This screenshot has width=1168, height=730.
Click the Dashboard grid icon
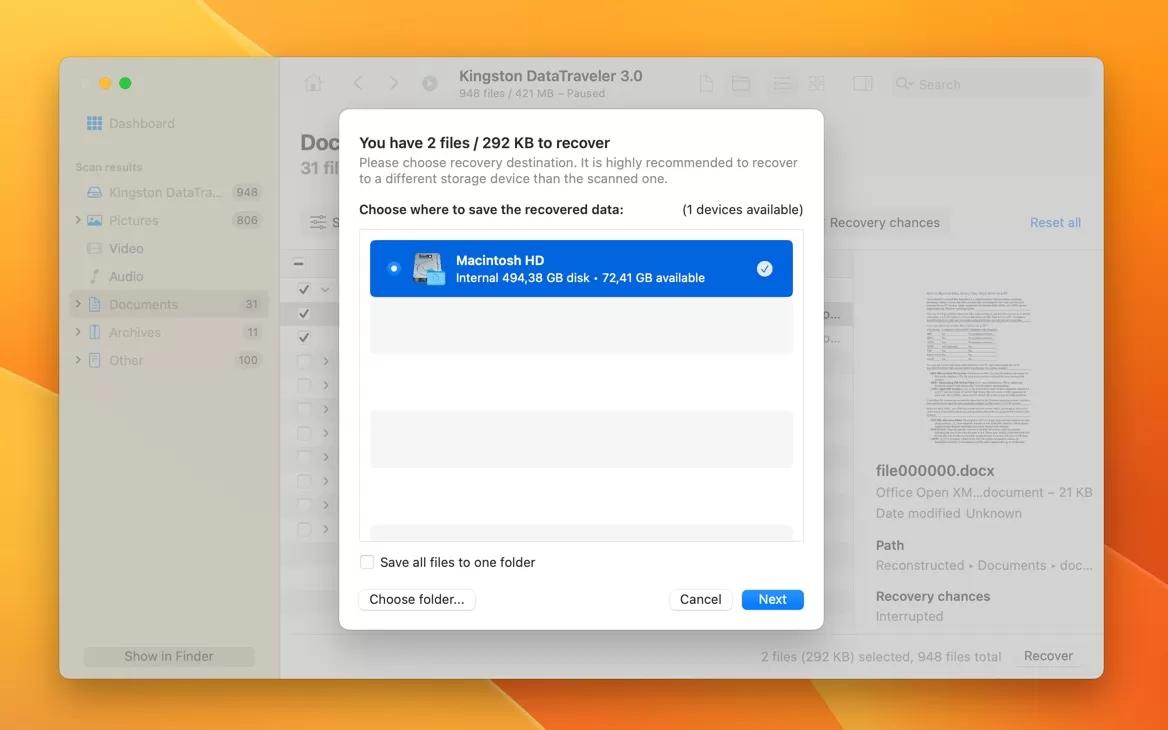[94, 124]
